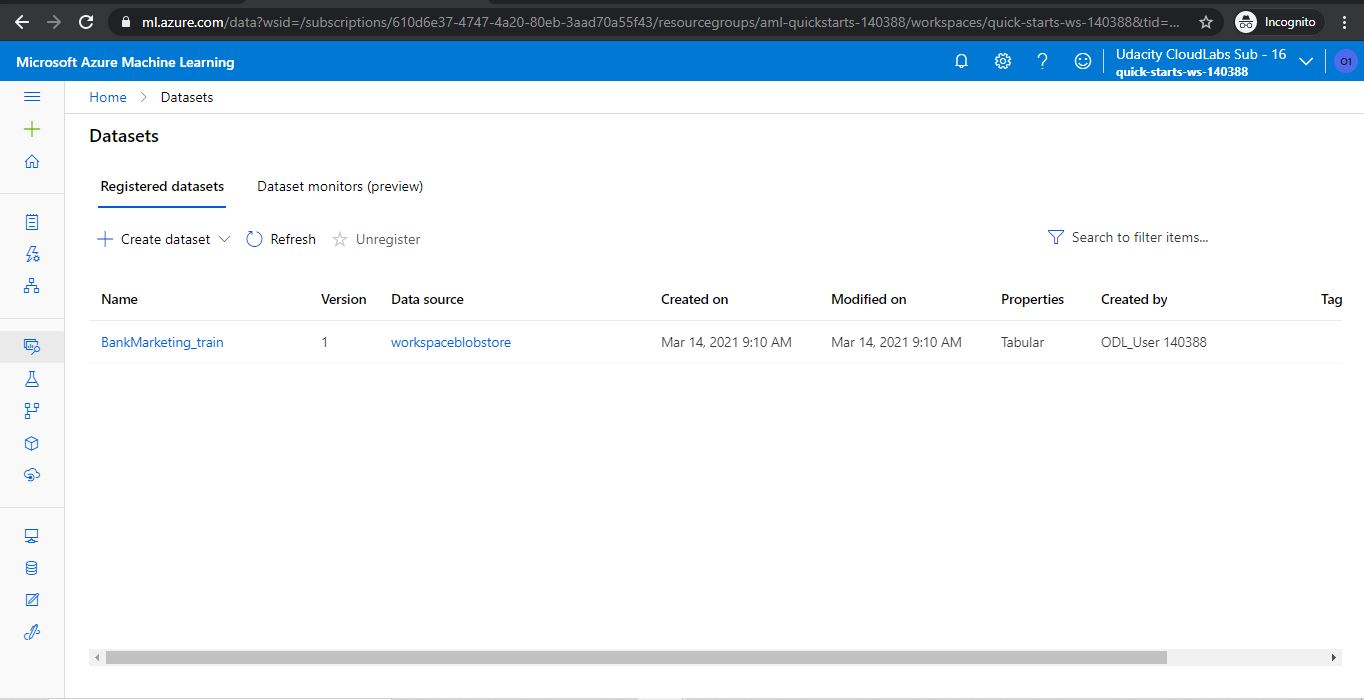Send feedback via the smiley icon
This screenshot has height=700, width=1364.
coord(1082,60)
